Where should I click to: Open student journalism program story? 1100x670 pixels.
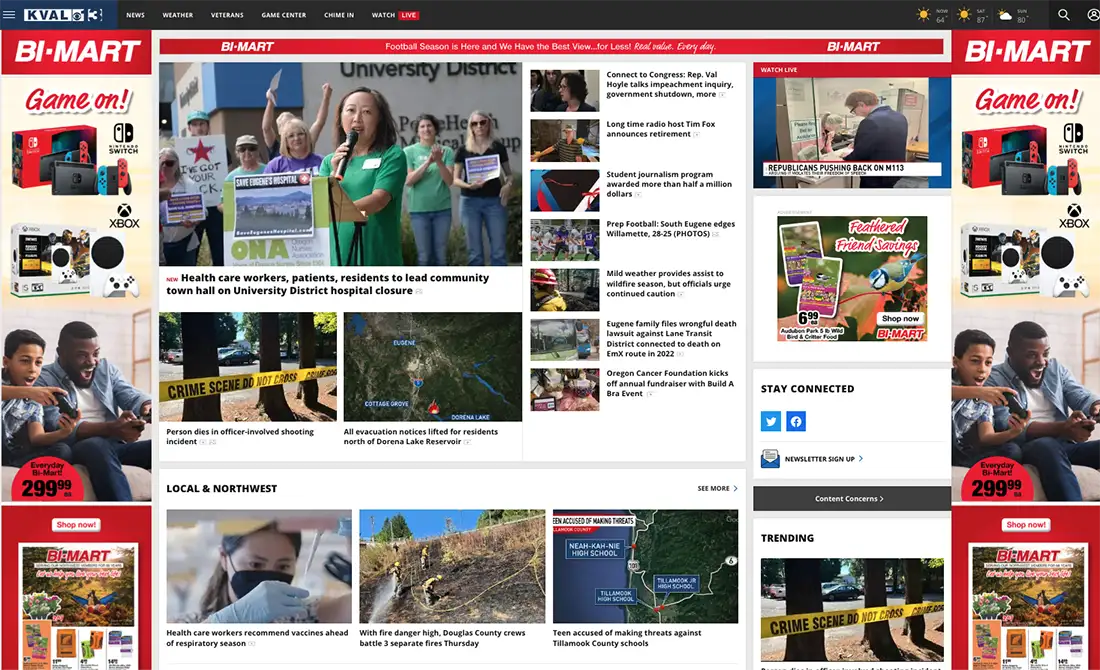(x=669, y=184)
